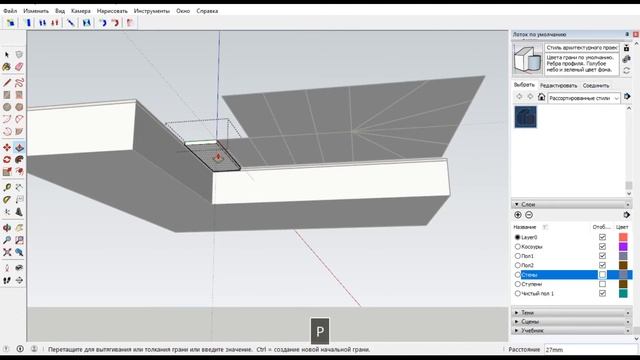
Task: Open the Инструменты menu
Action: (x=152, y=11)
